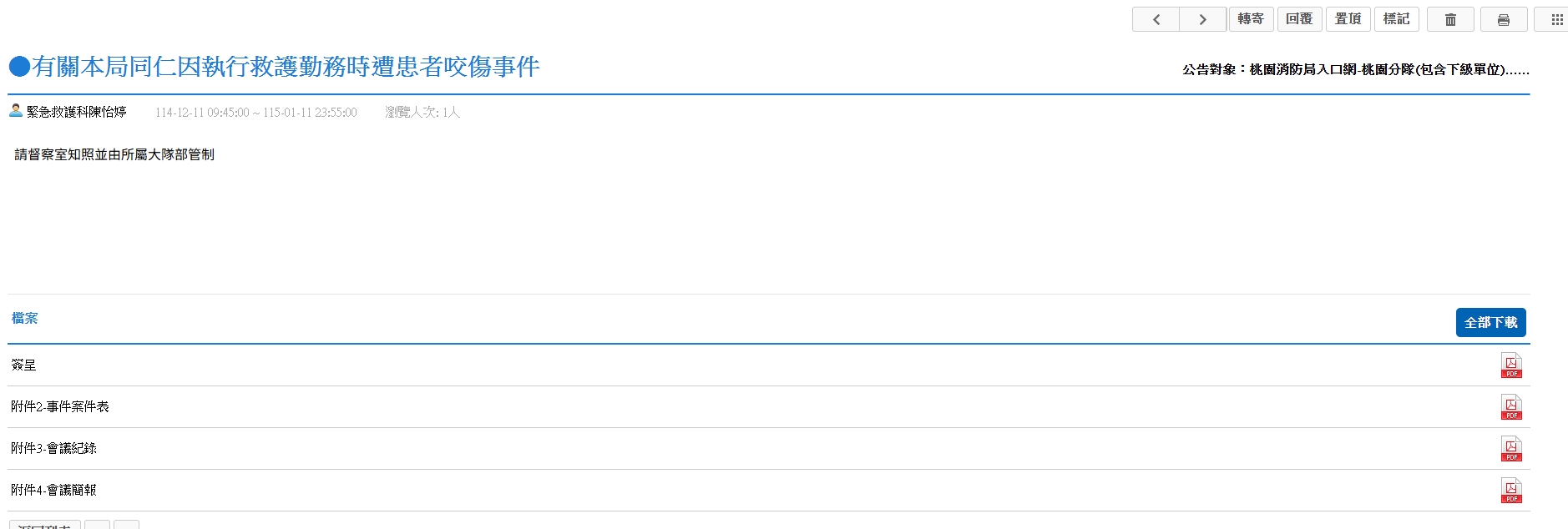Click the 返回列表 button at bottom
This screenshot has height=529, width=1568.
(x=44, y=525)
